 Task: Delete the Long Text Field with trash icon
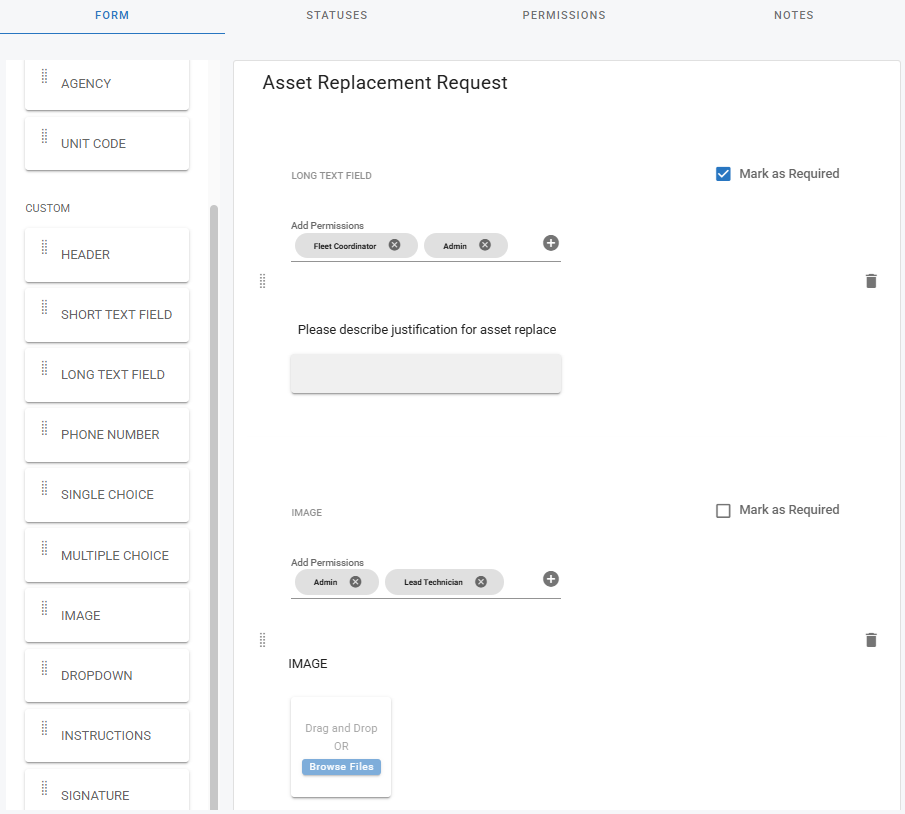coord(870,281)
